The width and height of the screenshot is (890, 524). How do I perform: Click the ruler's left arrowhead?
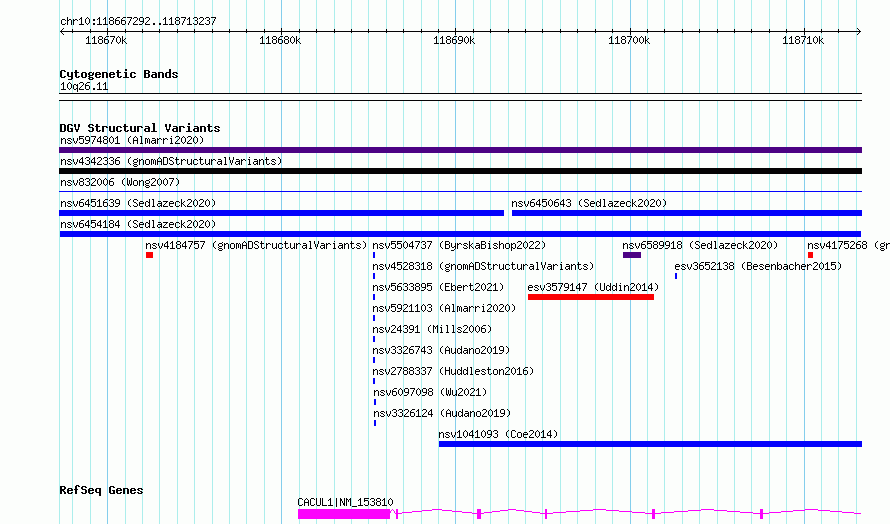click(x=62, y=31)
